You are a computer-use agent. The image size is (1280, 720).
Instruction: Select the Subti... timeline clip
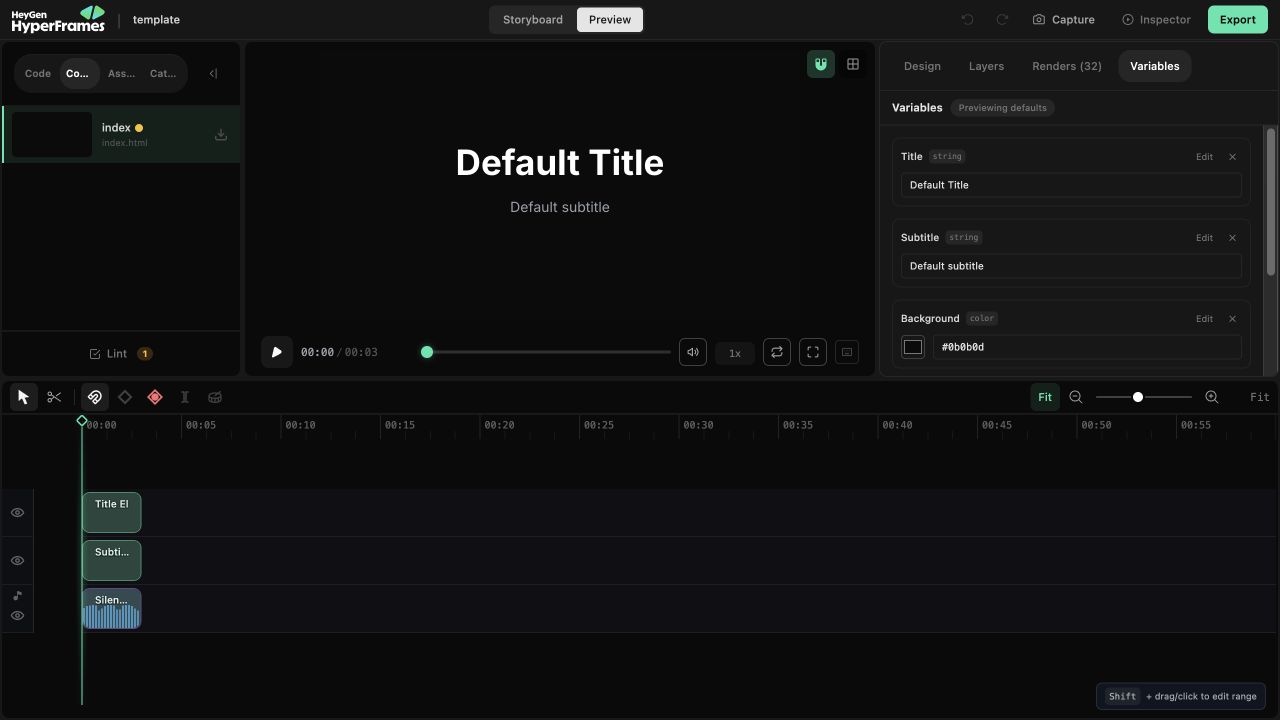coord(111,560)
